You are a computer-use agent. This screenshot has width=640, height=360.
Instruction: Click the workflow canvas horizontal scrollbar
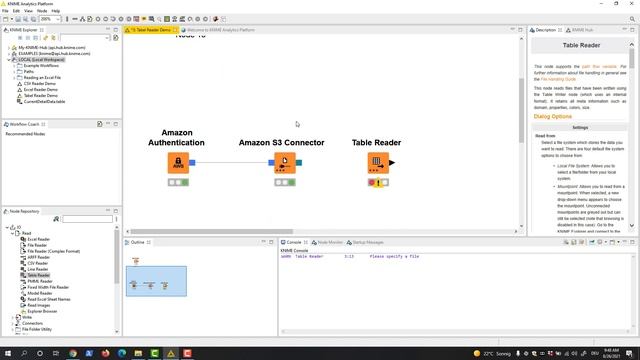coord(211,231)
